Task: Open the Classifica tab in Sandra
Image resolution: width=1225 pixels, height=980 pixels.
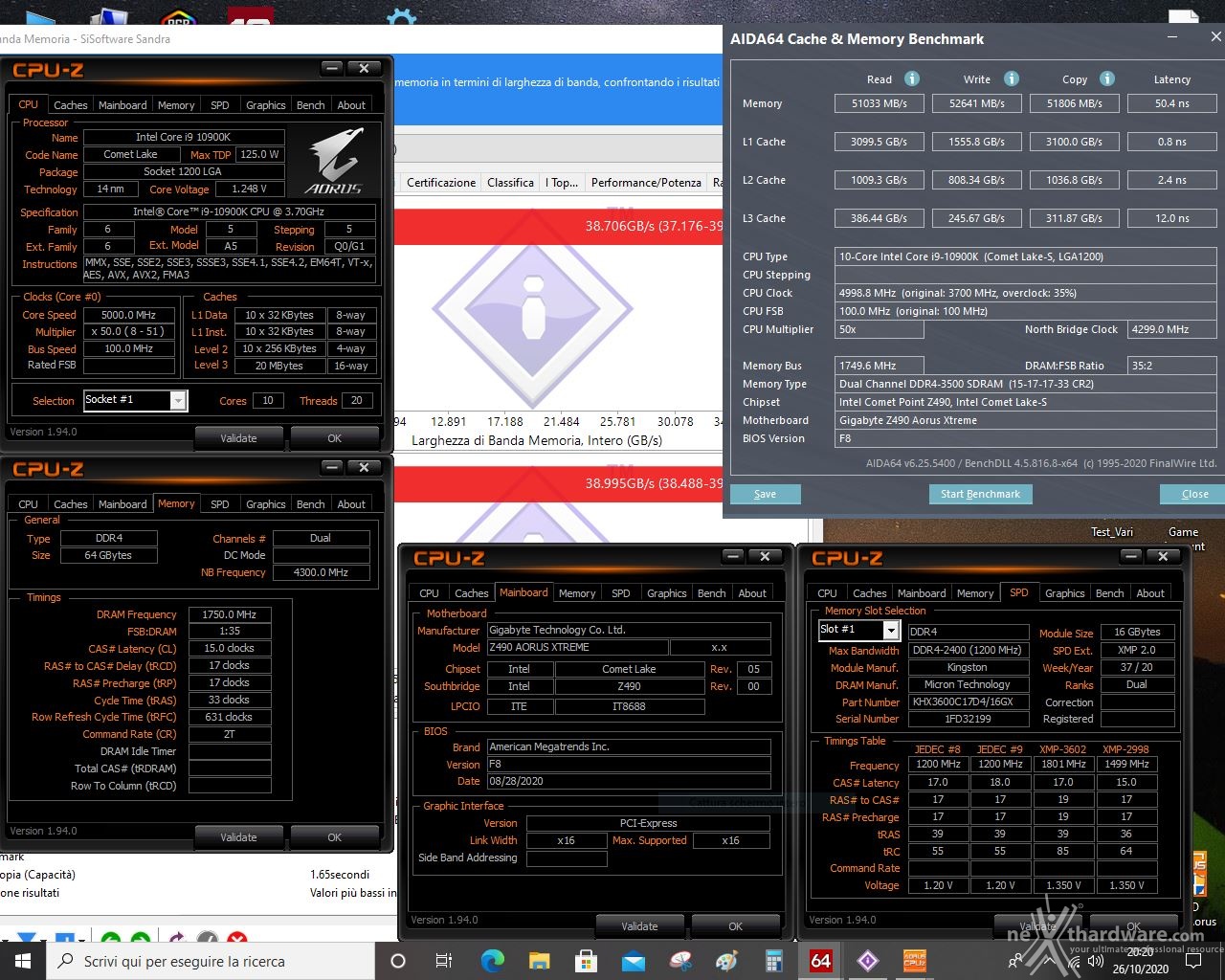Action: click(x=510, y=182)
